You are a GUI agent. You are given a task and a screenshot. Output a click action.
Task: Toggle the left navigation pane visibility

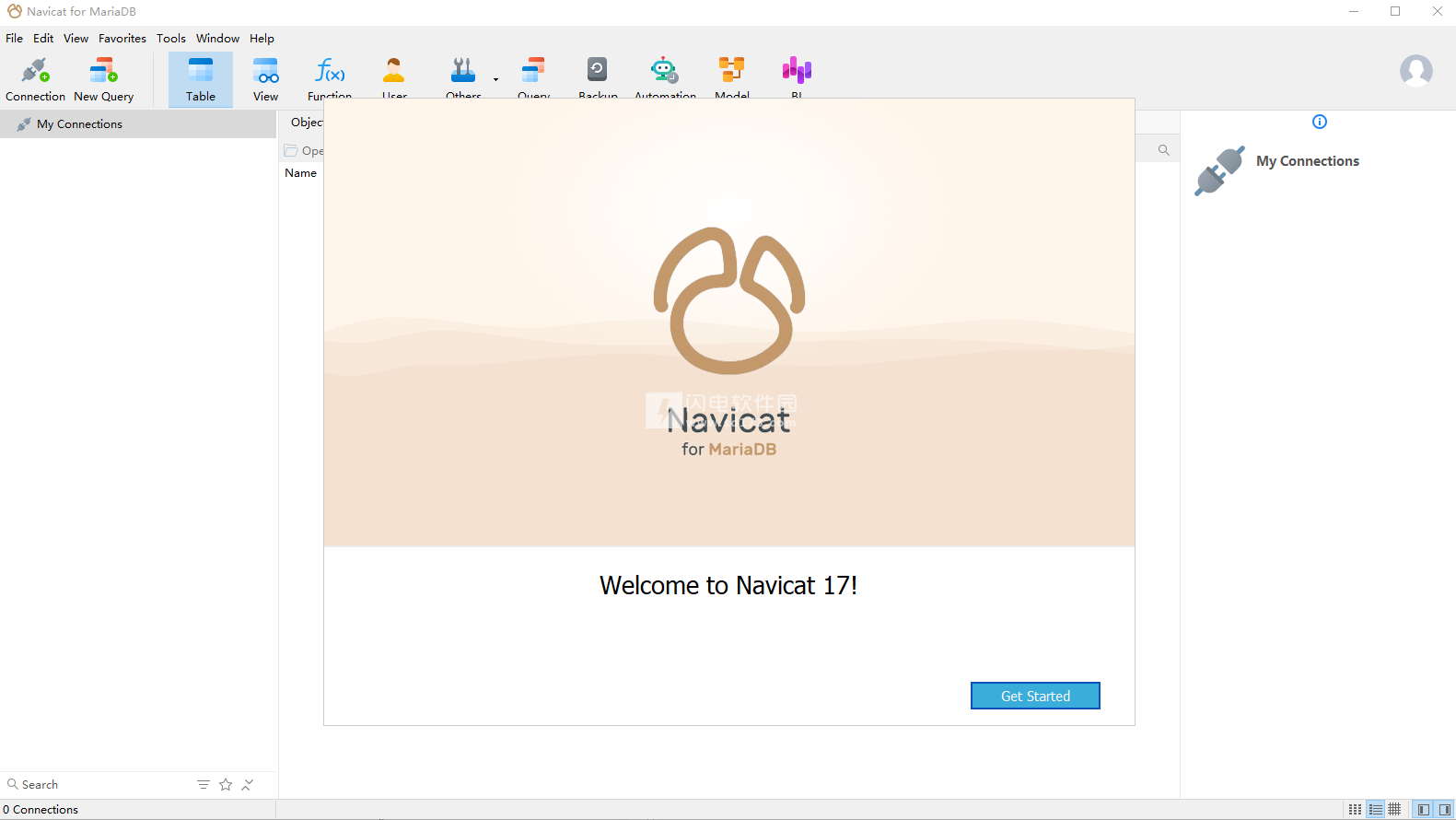click(1424, 809)
